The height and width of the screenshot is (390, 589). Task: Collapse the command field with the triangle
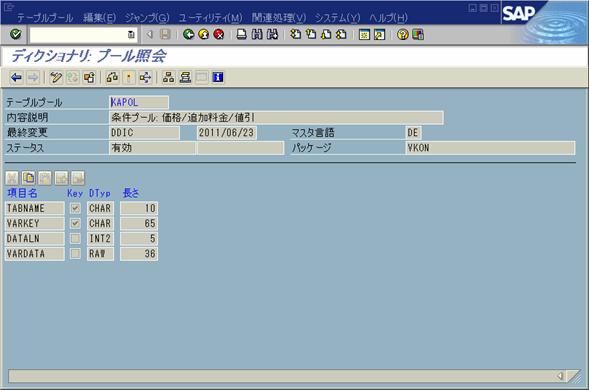point(150,35)
